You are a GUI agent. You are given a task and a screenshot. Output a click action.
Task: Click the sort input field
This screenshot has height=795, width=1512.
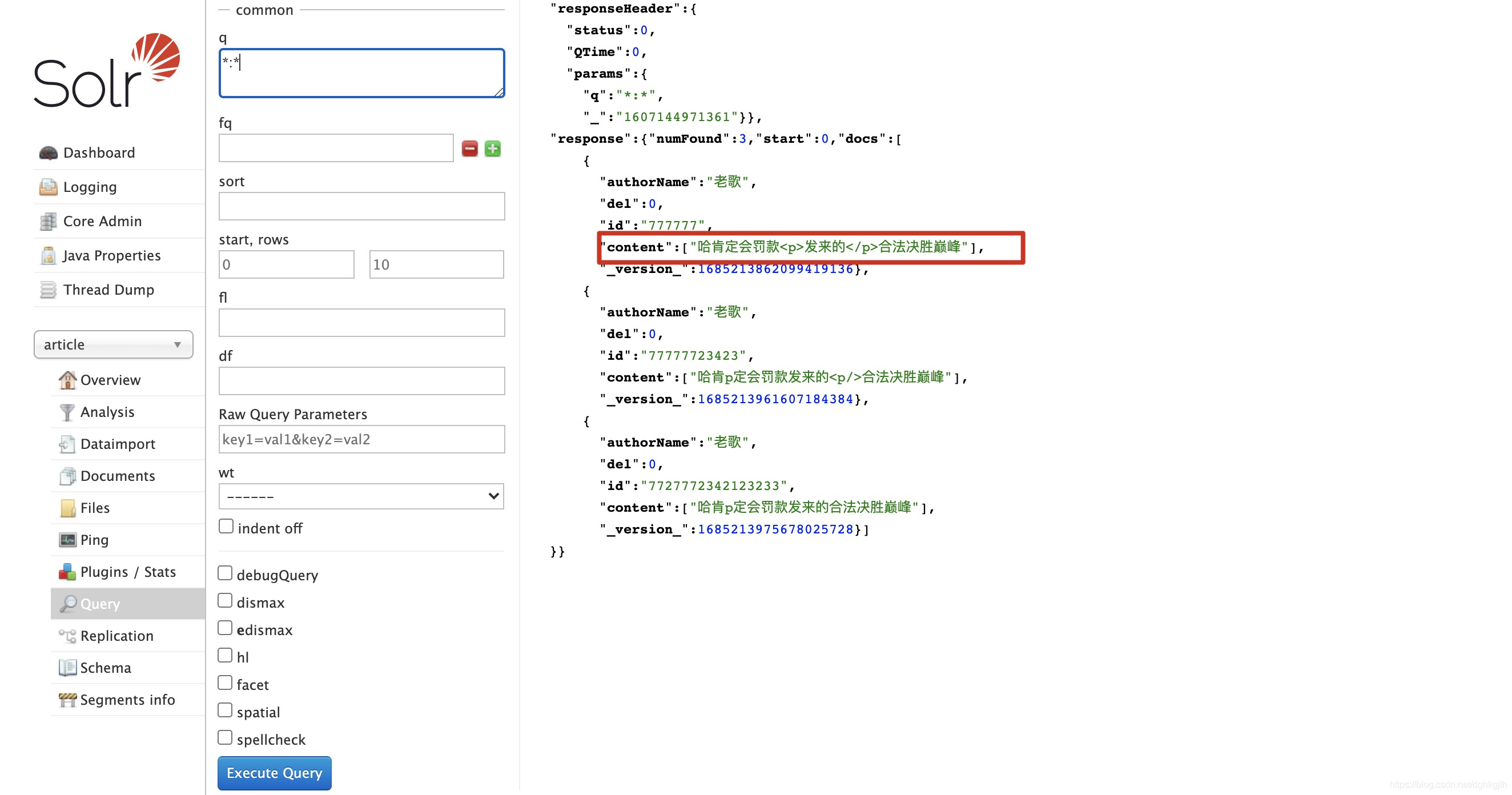(x=361, y=206)
